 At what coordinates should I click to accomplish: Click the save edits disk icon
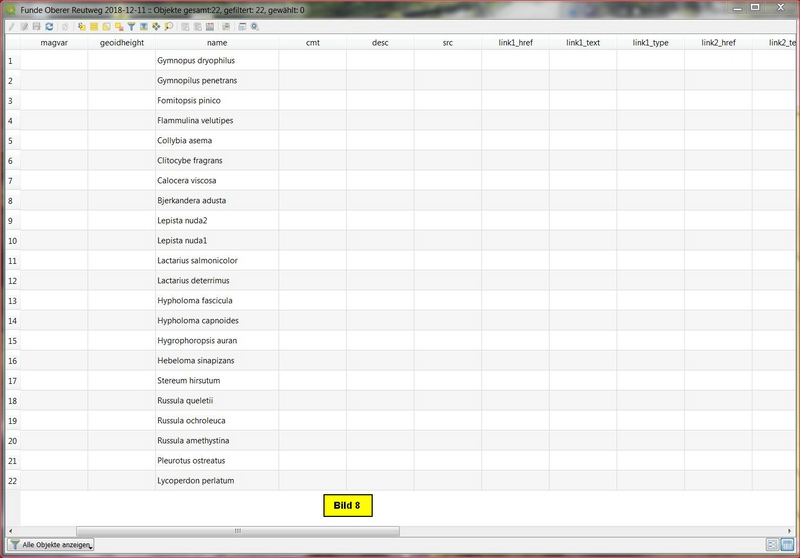tap(36, 26)
